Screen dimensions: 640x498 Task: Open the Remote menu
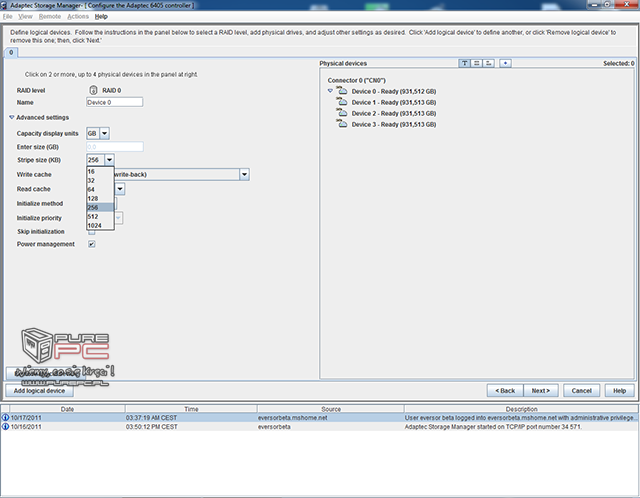(50, 16)
